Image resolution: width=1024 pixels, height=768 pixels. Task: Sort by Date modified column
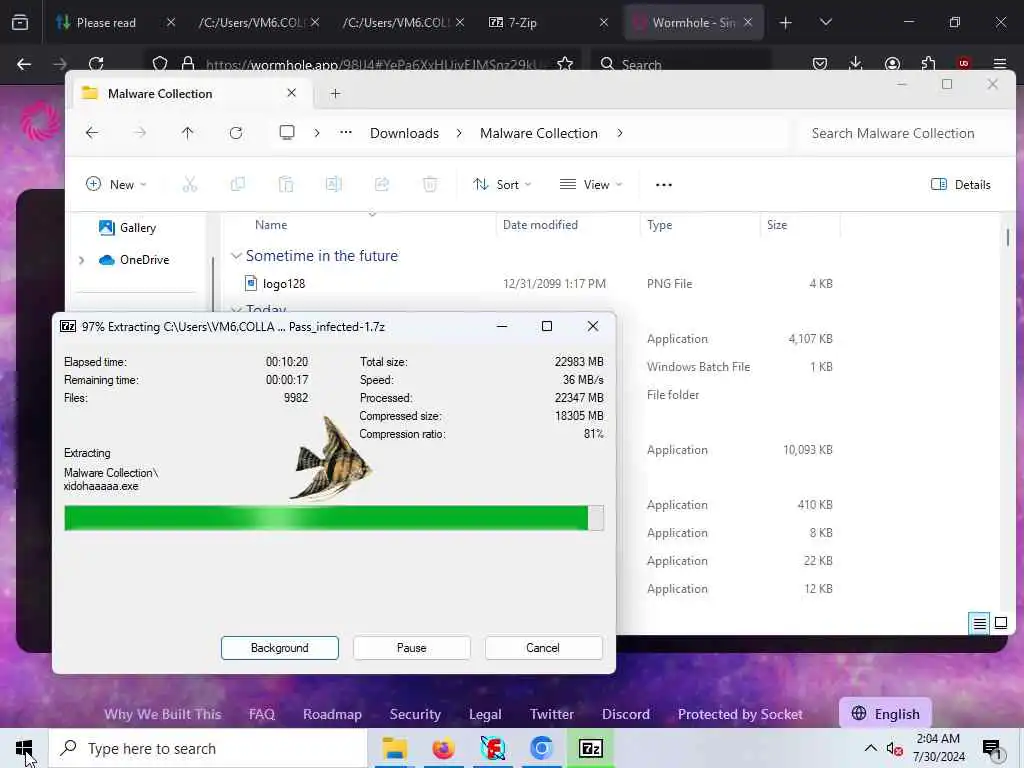pos(540,225)
